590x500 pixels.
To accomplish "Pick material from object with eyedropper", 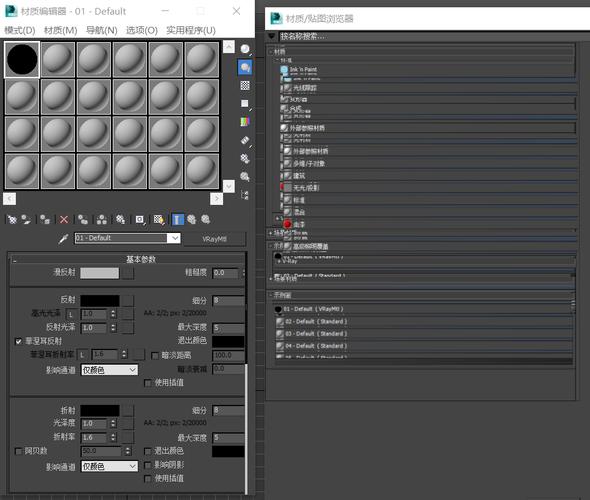I will tap(64, 239).
